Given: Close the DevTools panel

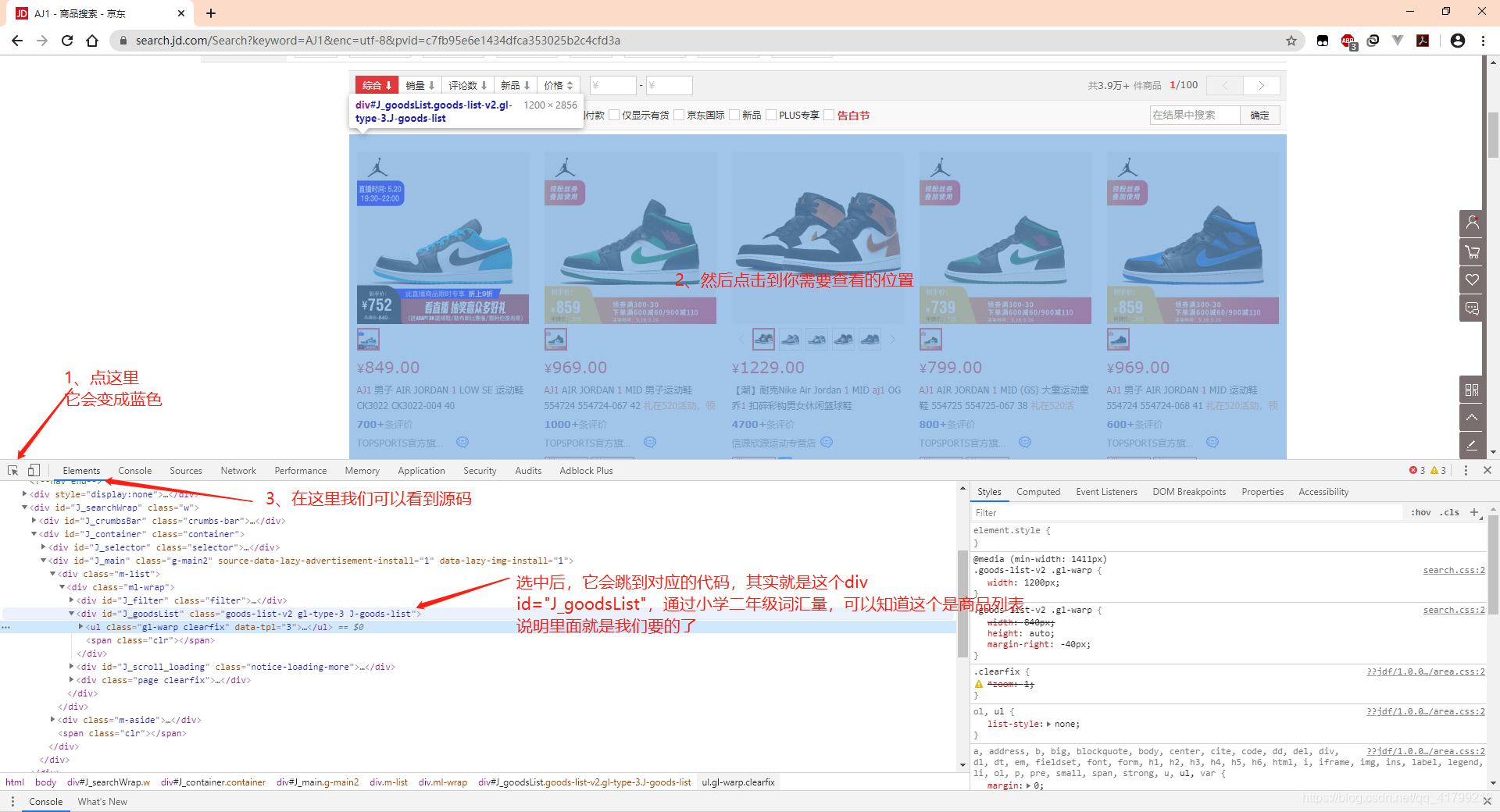Looking at the screenshot, I should (x=1487, y=470).
